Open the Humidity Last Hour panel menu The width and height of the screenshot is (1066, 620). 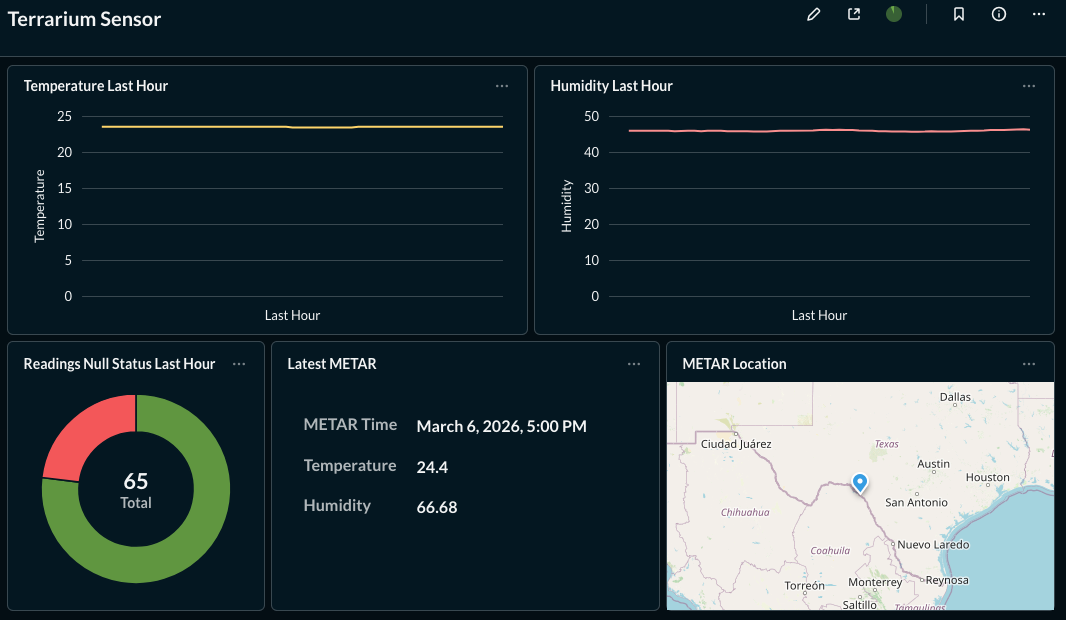click(x=1028, y=86)
